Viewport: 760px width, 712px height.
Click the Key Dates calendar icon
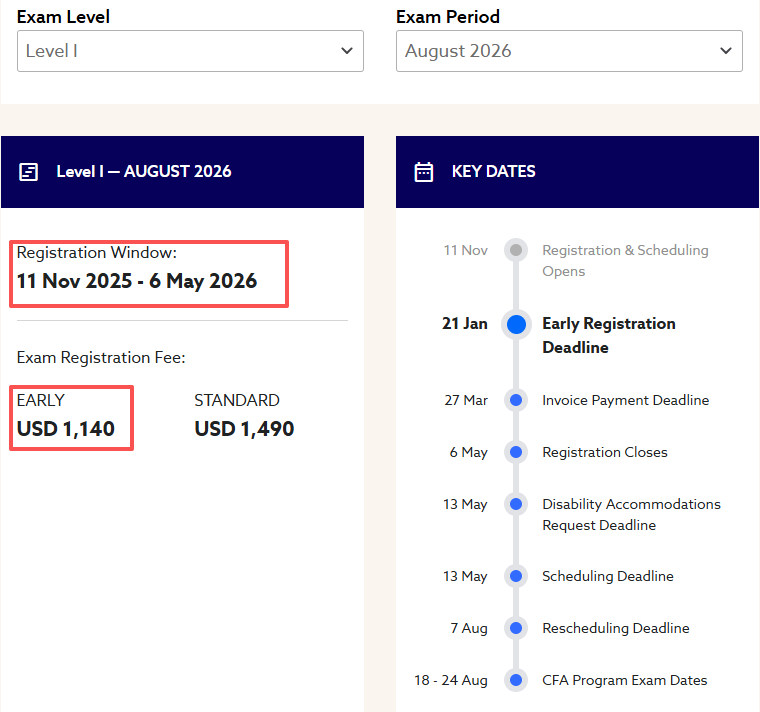[424, 172]
